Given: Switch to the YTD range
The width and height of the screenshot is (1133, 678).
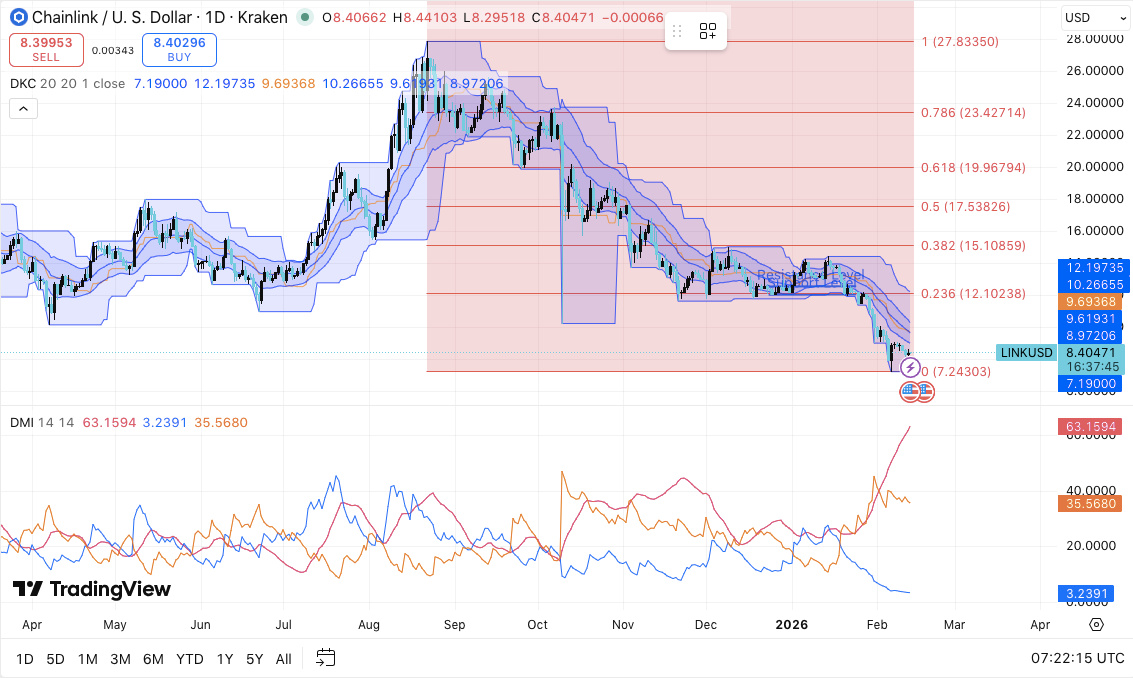Looking at the screenshot, I should click(189, 659).
